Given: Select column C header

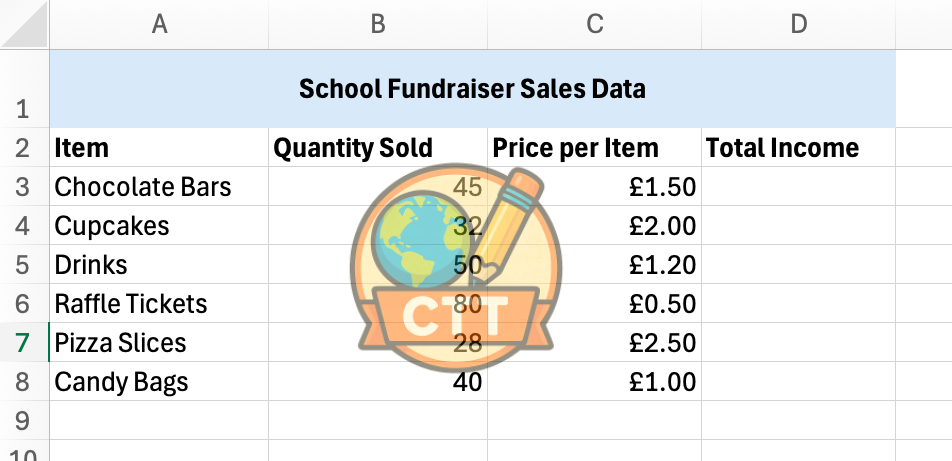Looking at the screenshot, I should pos(595,25).
